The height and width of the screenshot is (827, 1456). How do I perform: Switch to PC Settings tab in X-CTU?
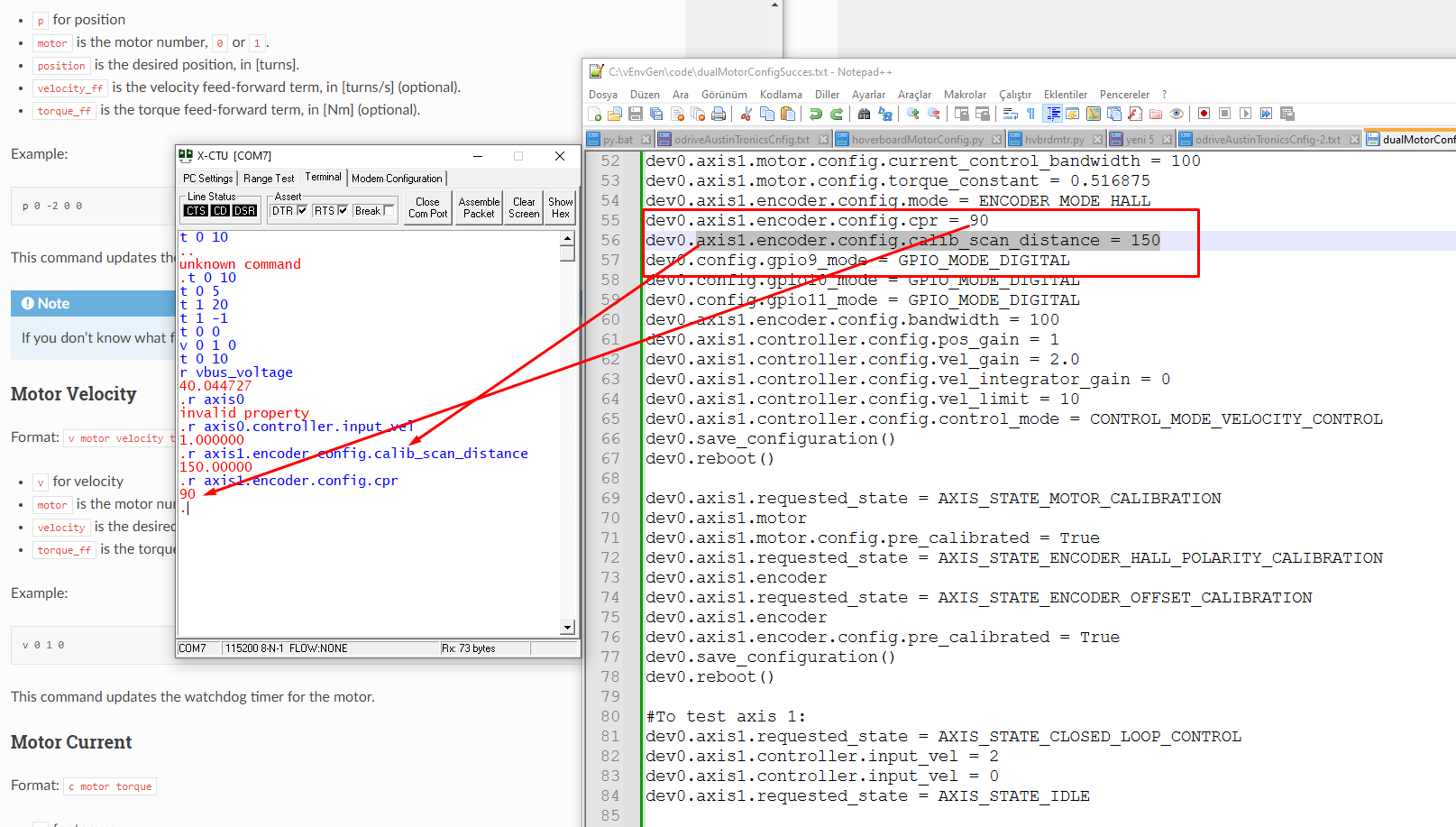207,179
